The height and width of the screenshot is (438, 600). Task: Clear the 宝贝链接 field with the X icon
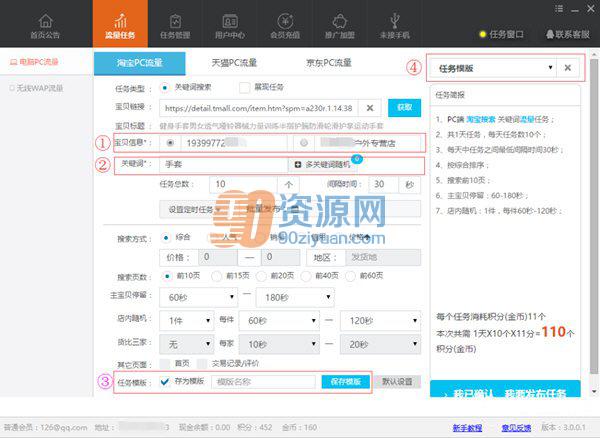[370, 108]
